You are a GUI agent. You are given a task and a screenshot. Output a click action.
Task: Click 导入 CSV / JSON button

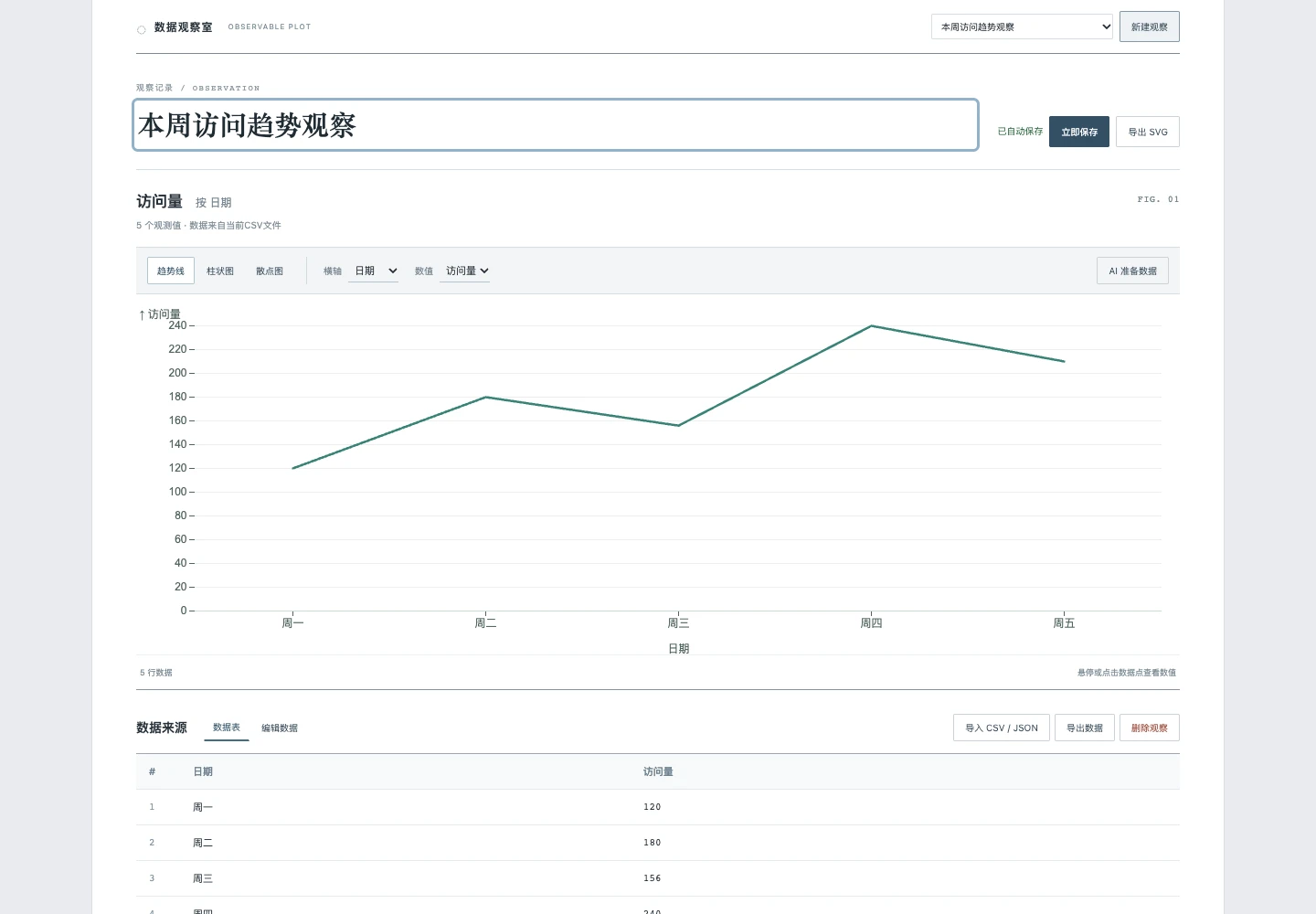pos(1002,728)
